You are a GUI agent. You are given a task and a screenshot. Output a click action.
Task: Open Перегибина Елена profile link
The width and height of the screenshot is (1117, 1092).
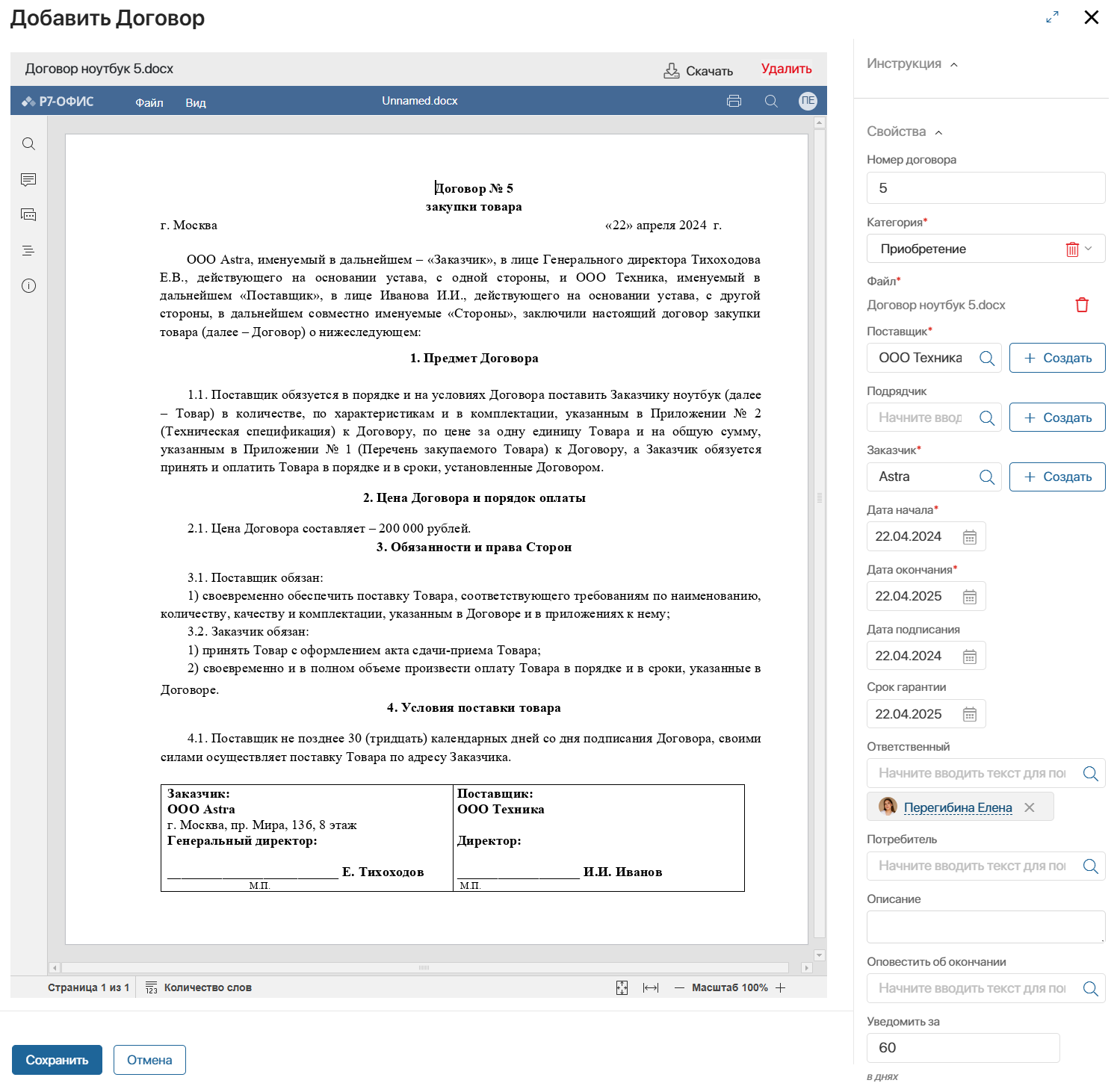[x=958, y=807]
